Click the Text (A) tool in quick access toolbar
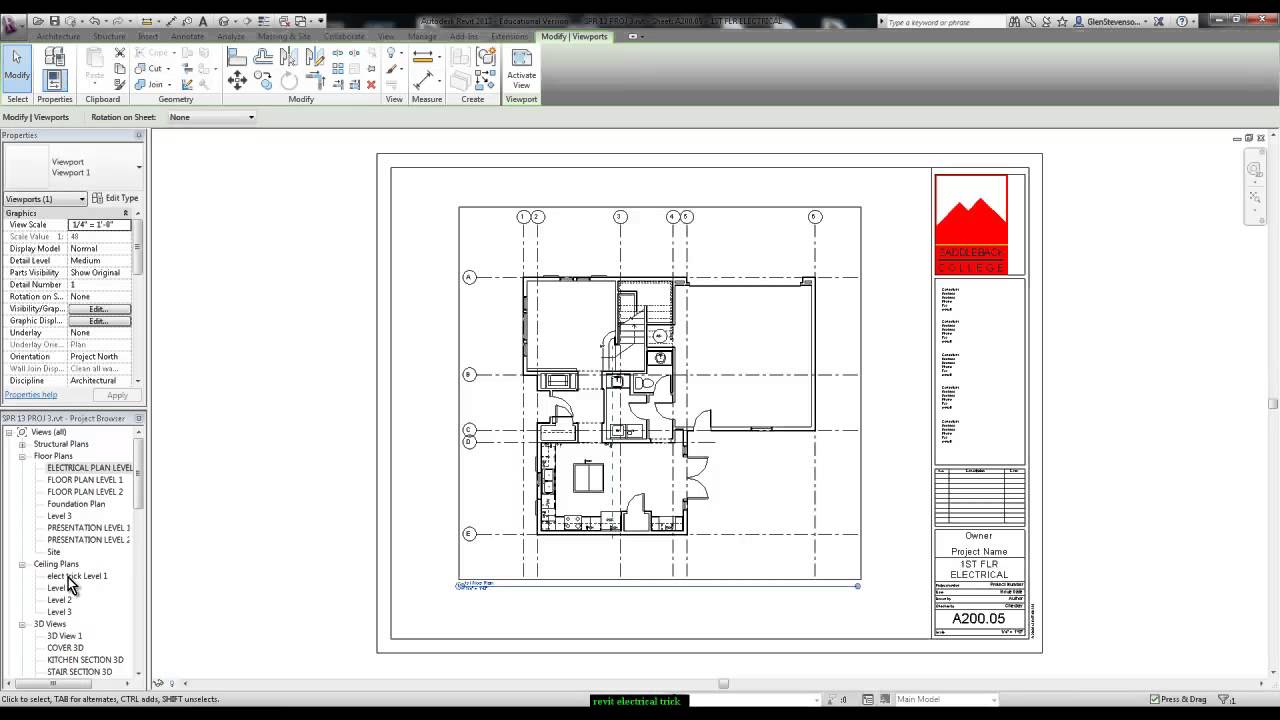This screenshot has height=720, width=1280. (204, 21)
